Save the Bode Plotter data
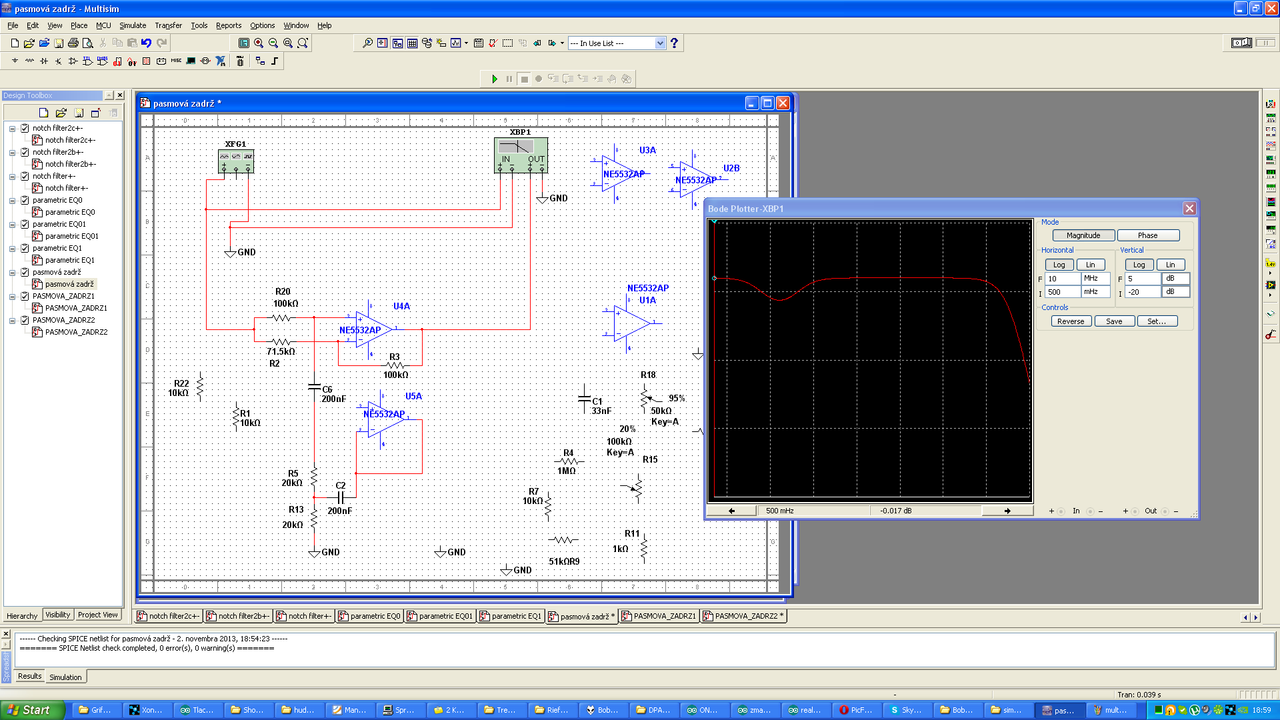 click(1114, 322)
